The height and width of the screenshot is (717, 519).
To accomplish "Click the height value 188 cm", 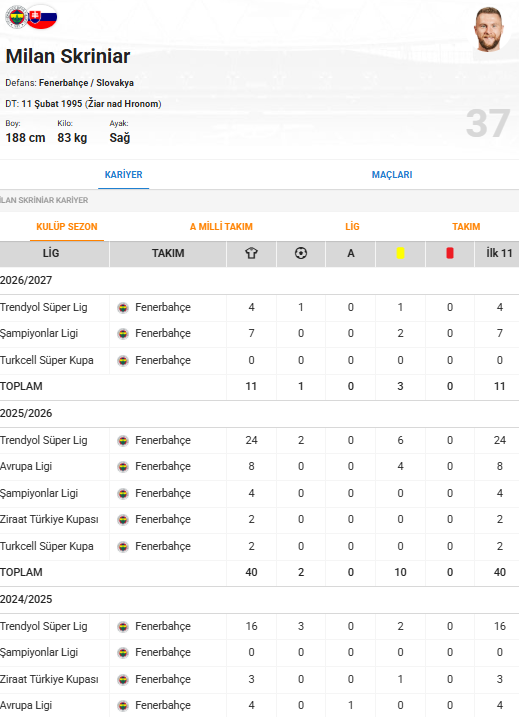I will click(x=26, y=138).
